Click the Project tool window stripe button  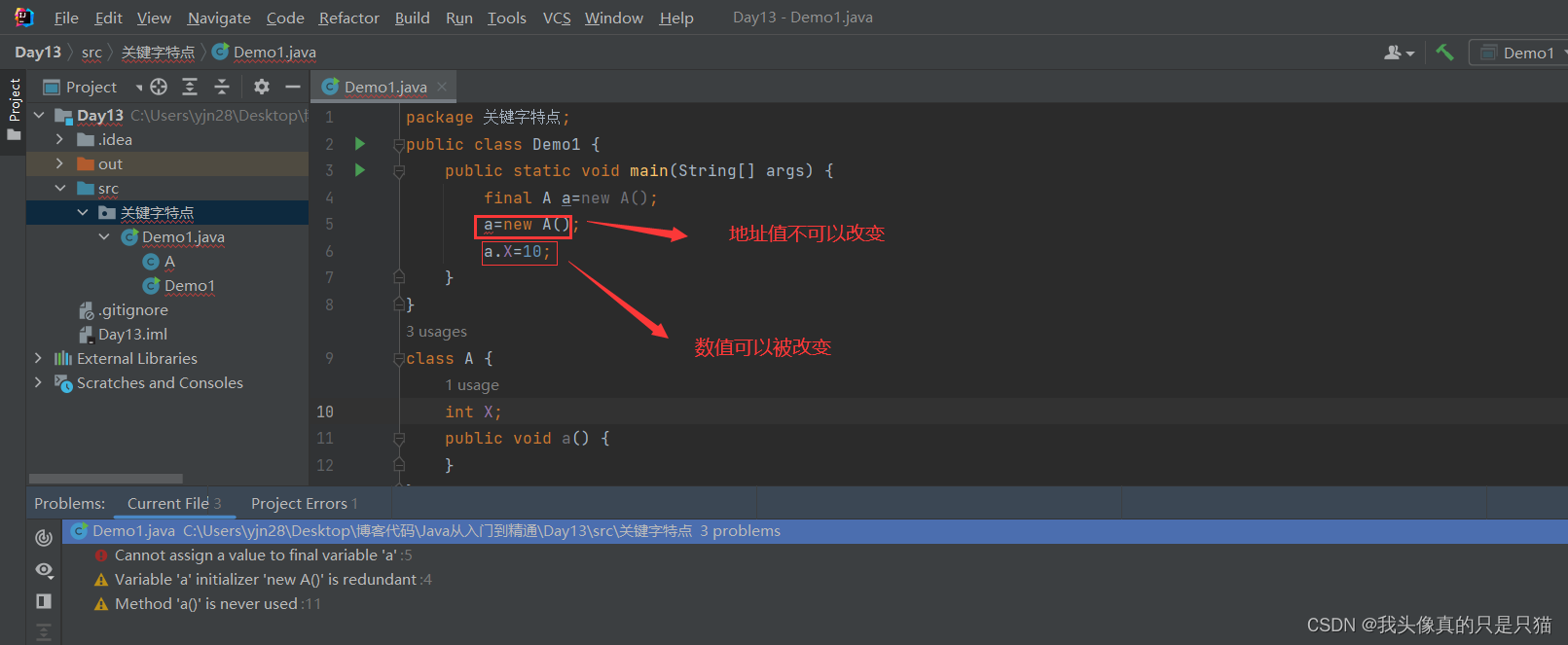point(14,109)
